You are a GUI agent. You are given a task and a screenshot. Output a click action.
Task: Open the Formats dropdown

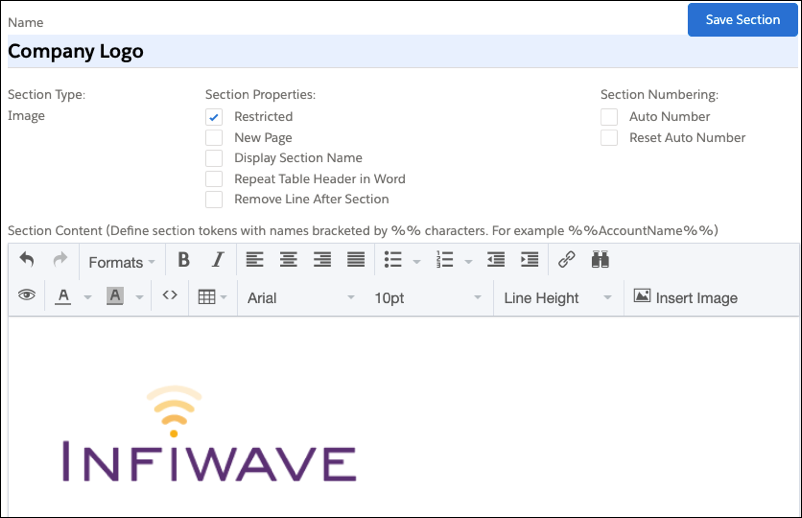tap(122, 262)
